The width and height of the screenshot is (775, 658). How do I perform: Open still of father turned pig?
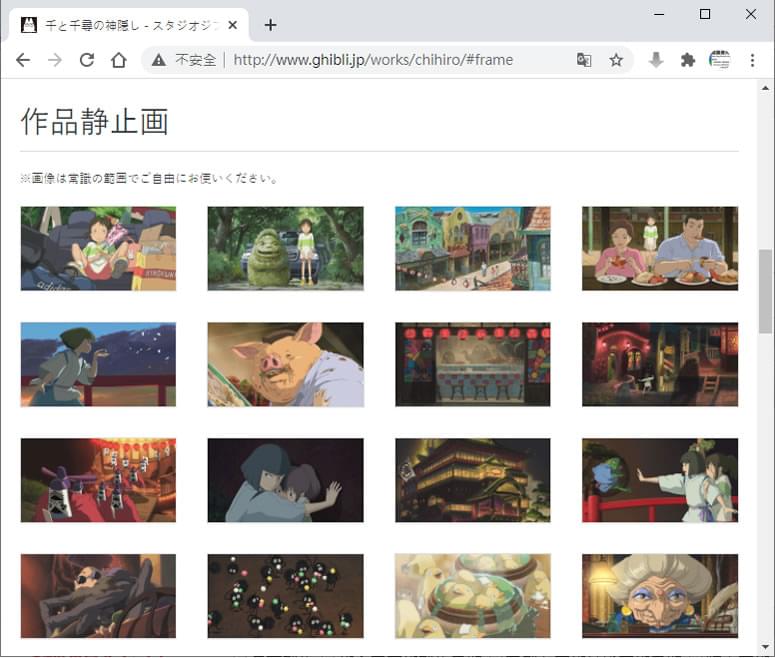point(286,364)
